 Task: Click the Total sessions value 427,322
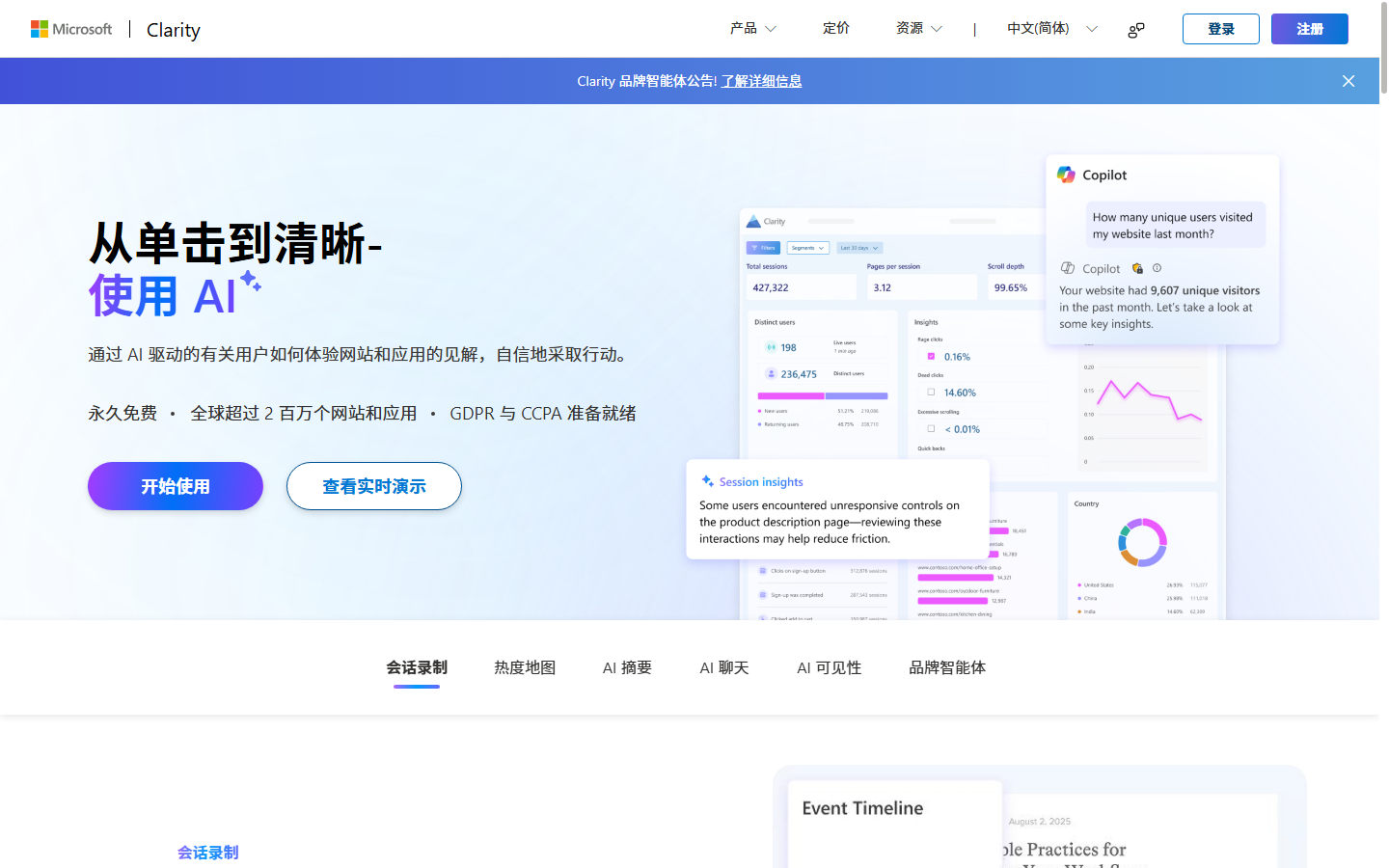(771, 287)
